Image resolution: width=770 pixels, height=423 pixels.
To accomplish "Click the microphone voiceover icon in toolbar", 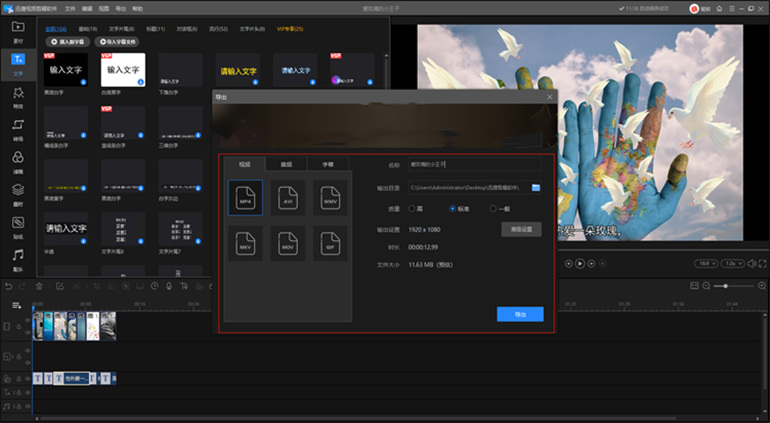I will click(169, 286).
